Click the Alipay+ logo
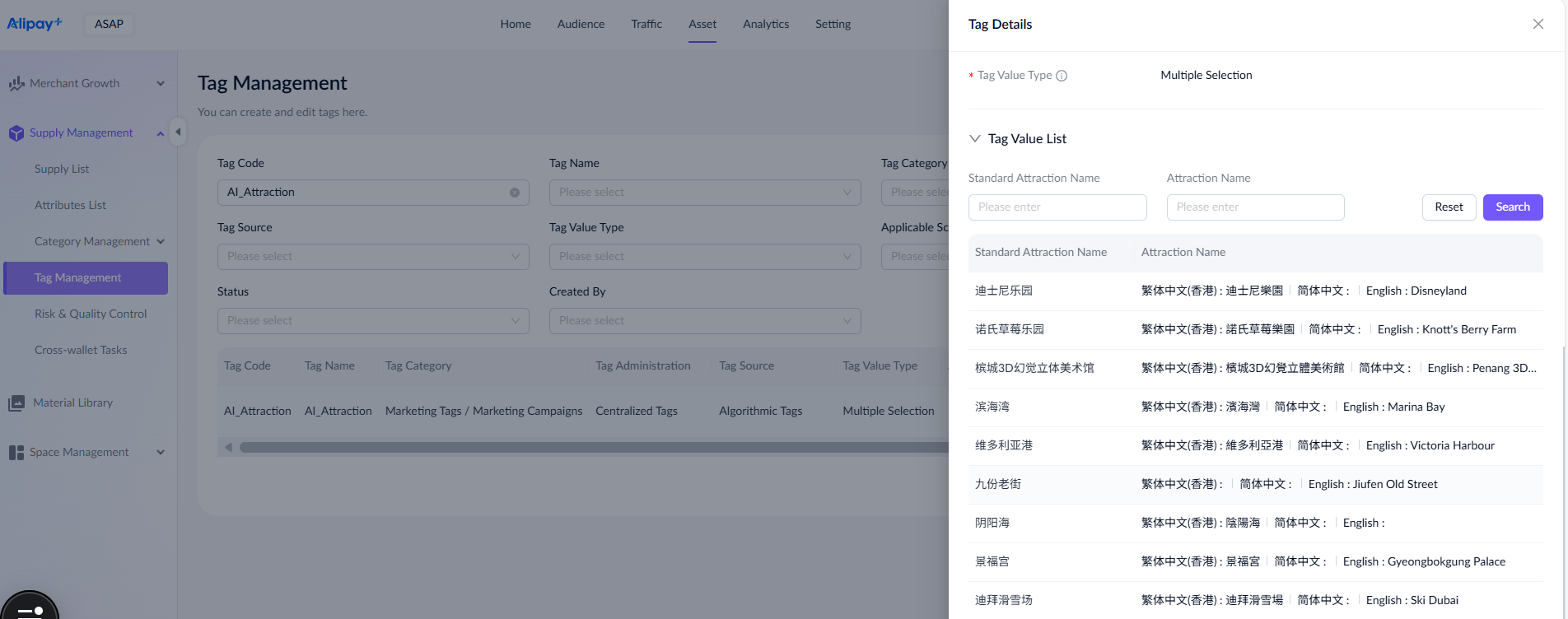This screenshot has height=619, width=1568. click(35, 24)
